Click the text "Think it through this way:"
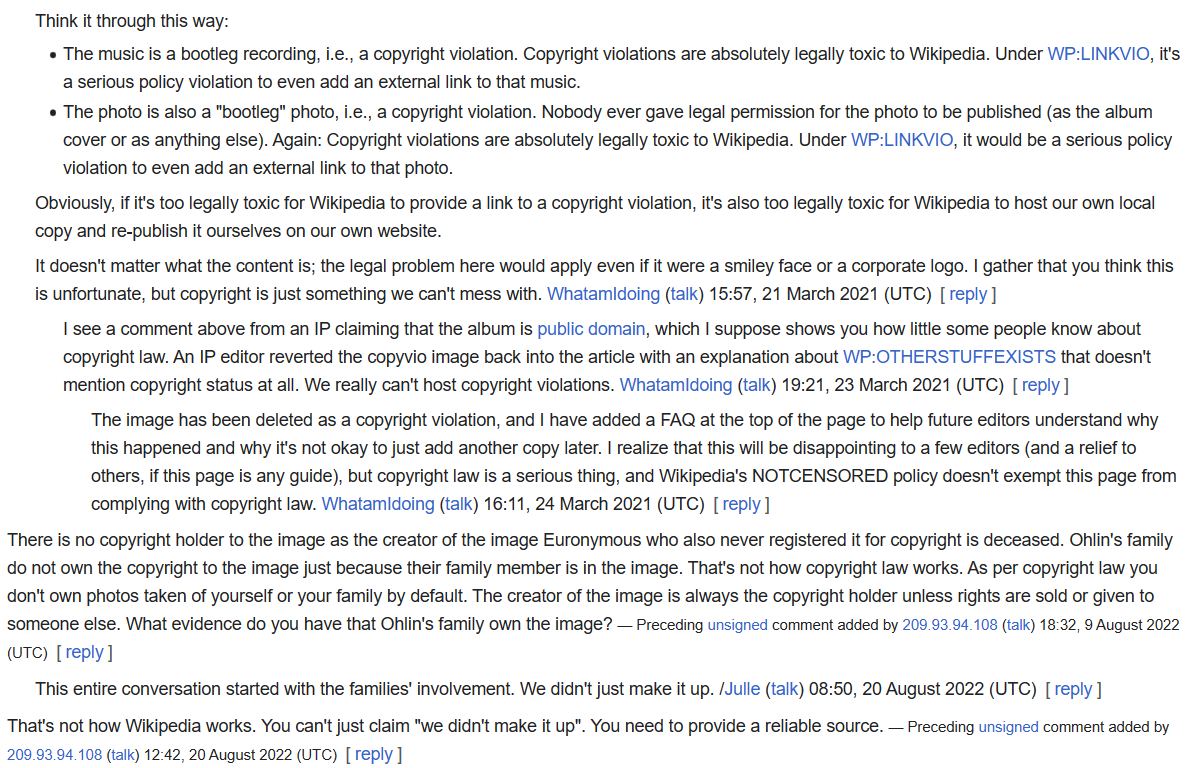 click(132, 21)
